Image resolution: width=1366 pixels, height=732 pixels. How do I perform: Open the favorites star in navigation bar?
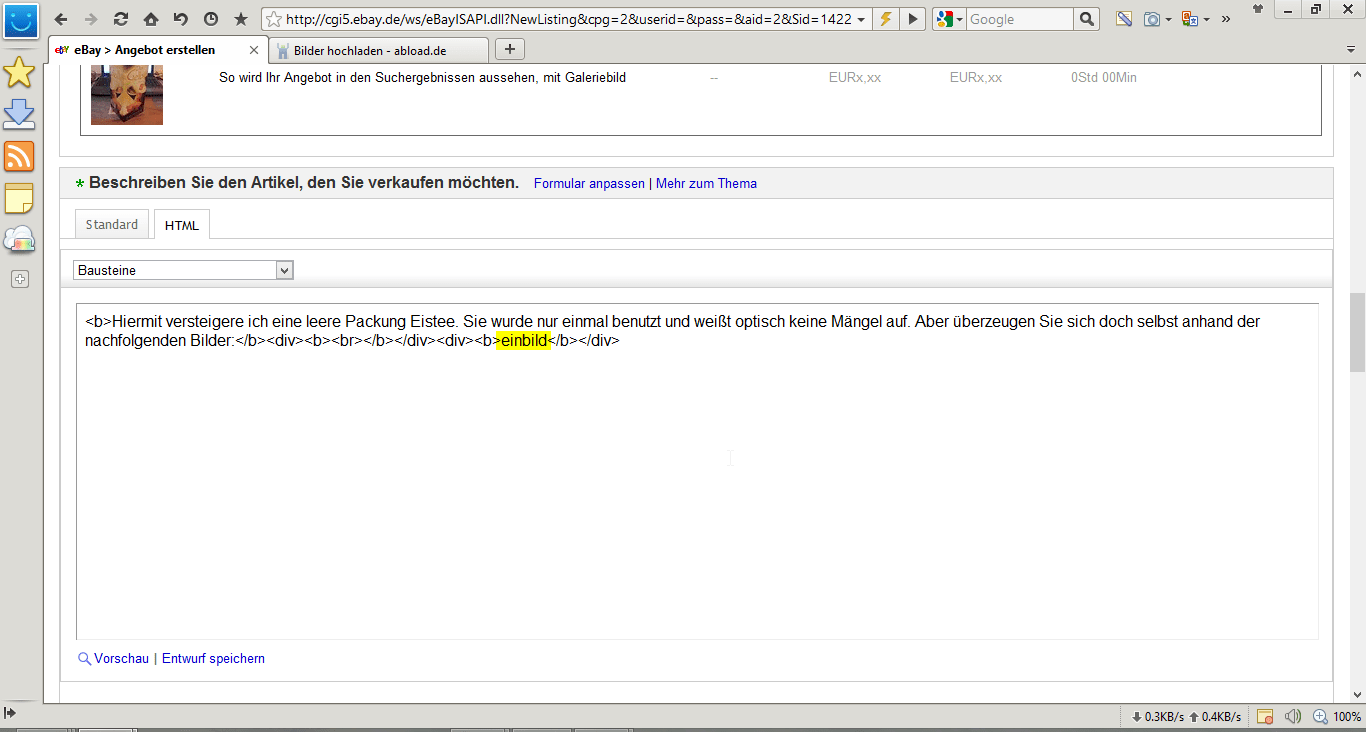pos(241,19)
